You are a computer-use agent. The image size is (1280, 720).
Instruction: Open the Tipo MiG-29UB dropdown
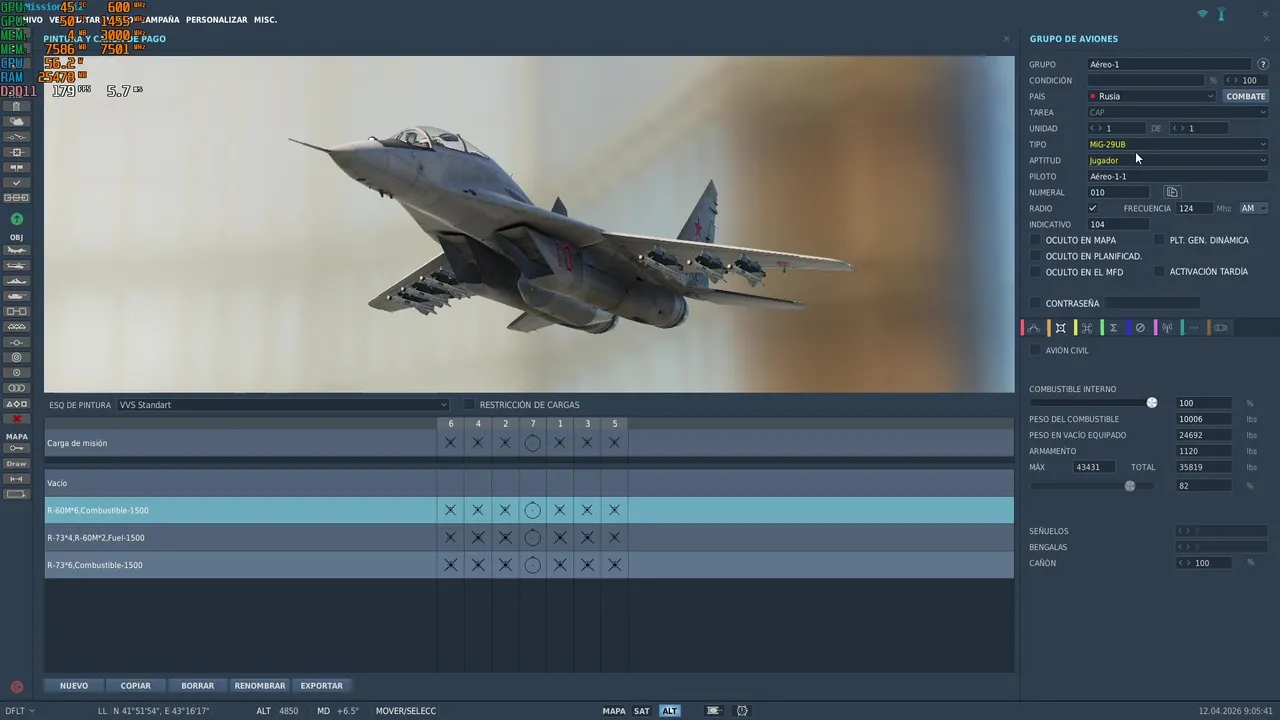click(1178, 144)
